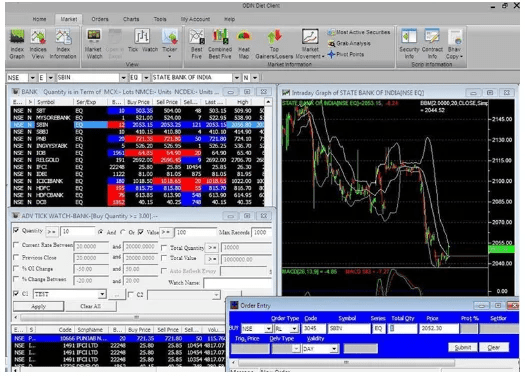525x376 pixels.
Task: Open Contract Info icon
Action: click(x=432, y=44)
